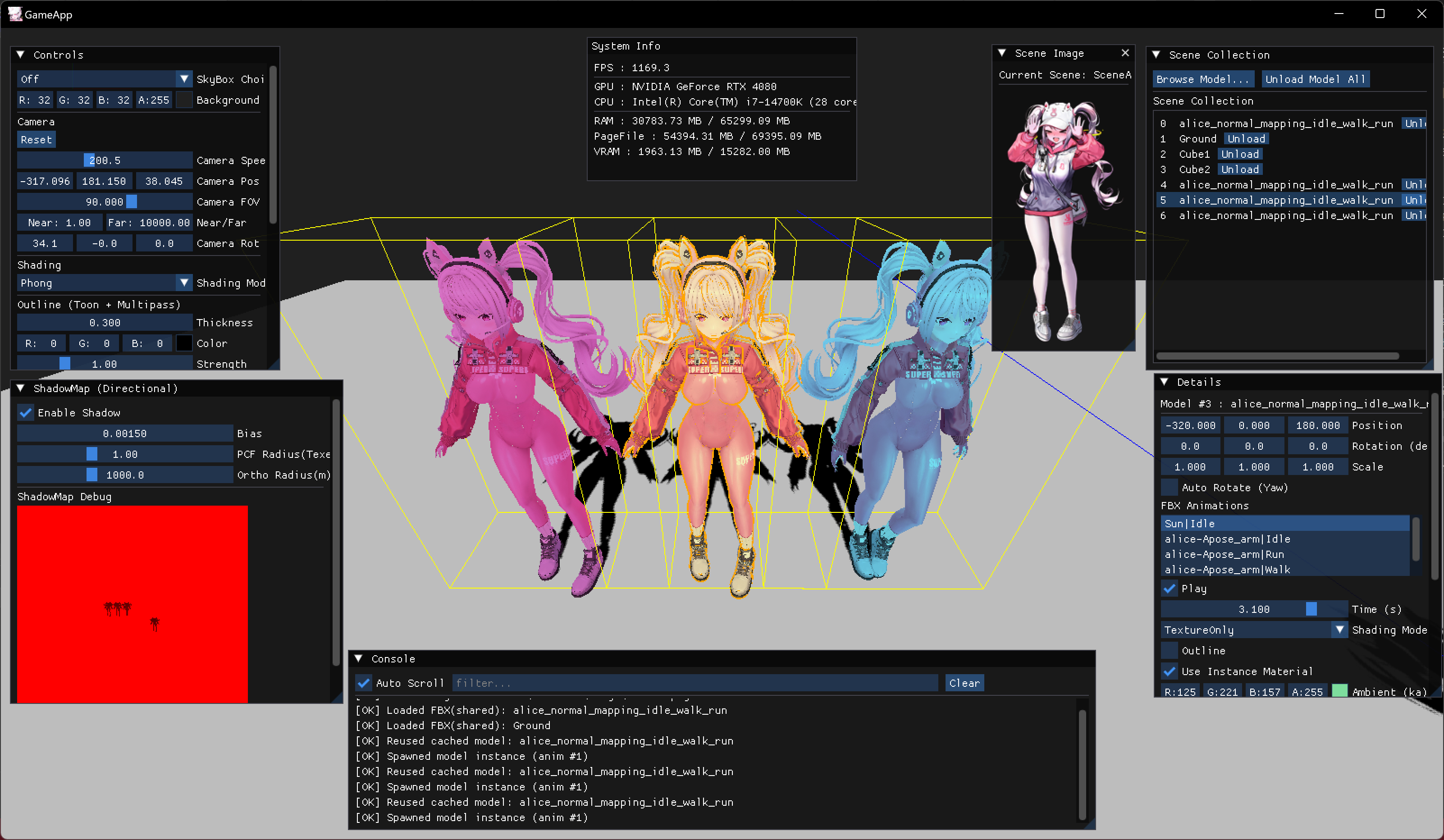Select Cube1 in the scene collection
Viewport: 1444px width, 840px height.
pyautogui.click(x=1194, y=154)
